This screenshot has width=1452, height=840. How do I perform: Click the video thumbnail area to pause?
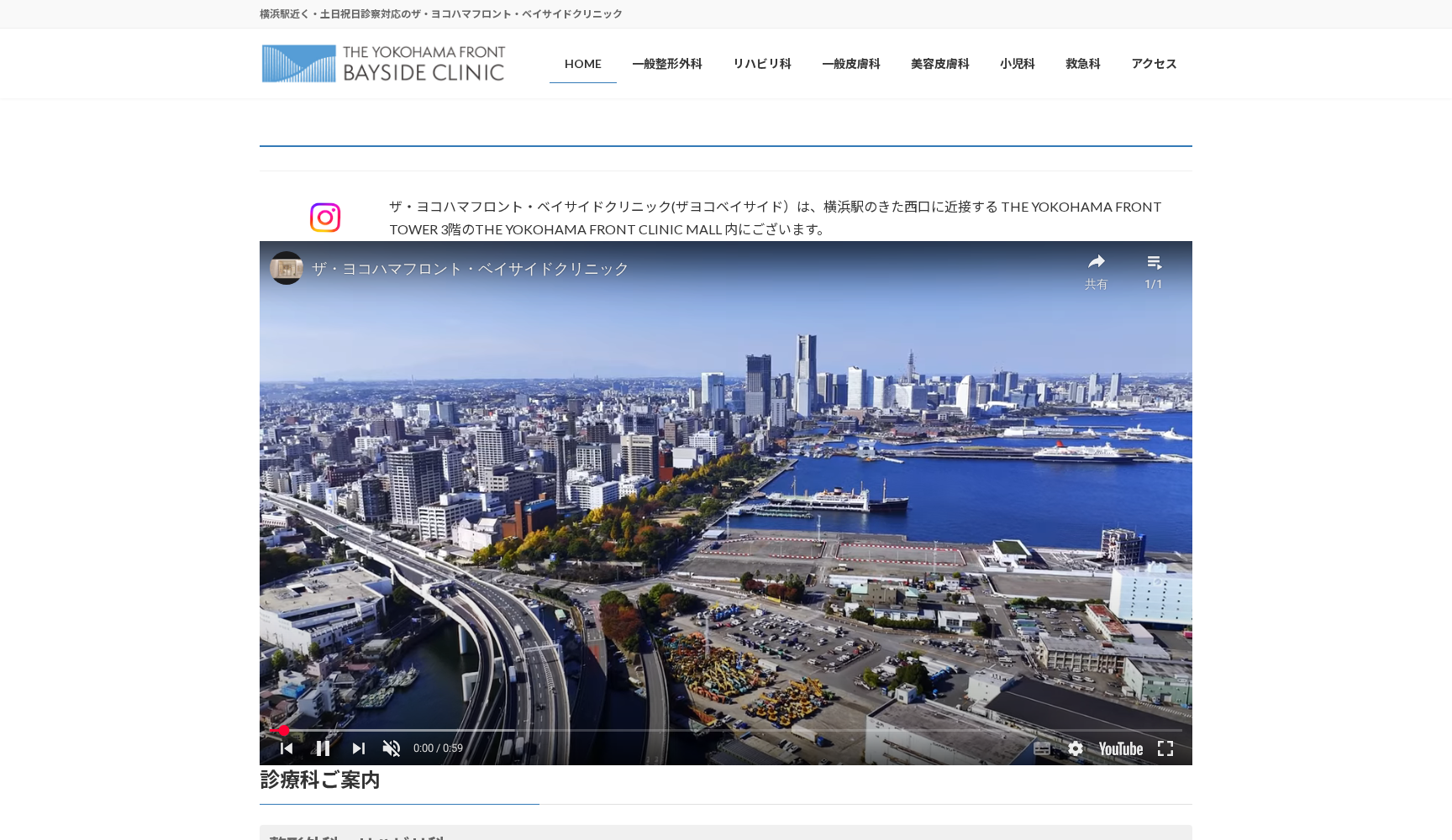(725, 504)
